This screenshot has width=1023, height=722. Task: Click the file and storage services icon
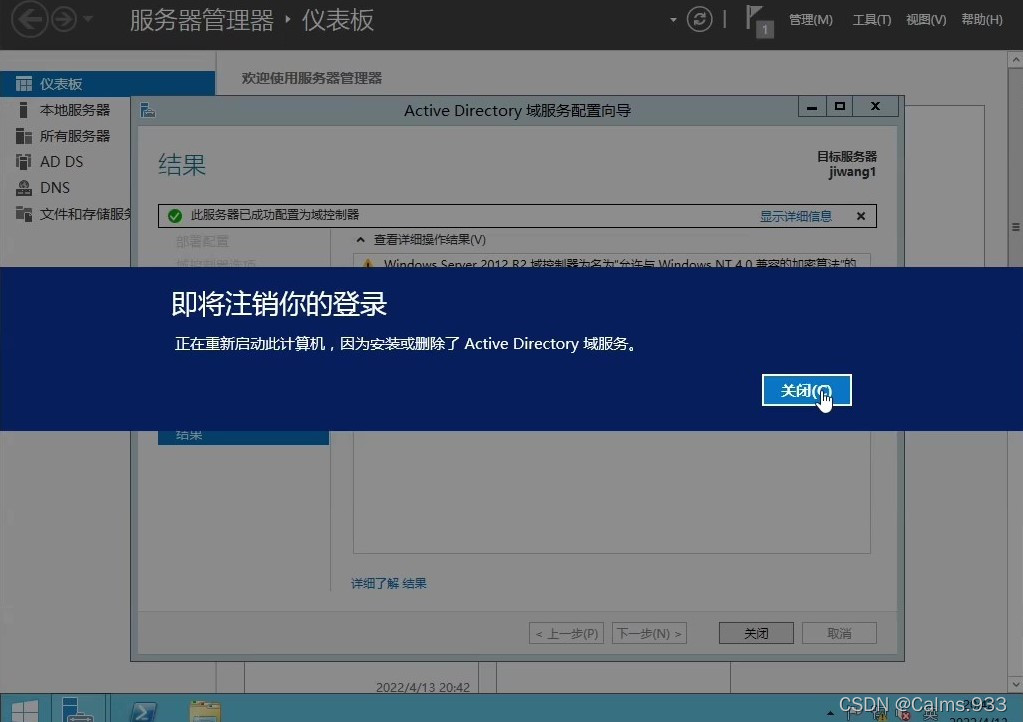pyautogui.click(x=23, y=214)
